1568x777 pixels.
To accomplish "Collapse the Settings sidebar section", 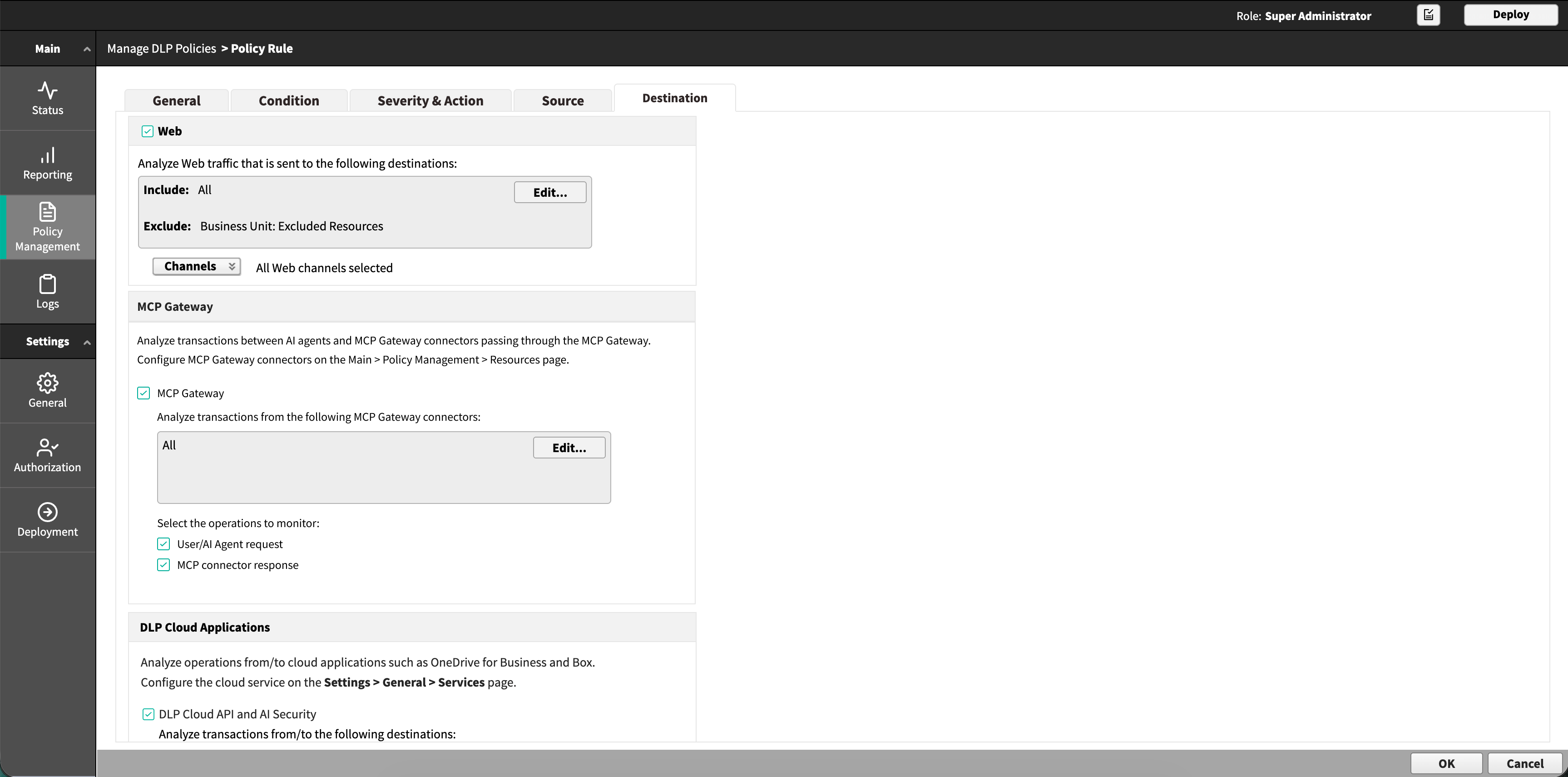I will coord(87,342).
